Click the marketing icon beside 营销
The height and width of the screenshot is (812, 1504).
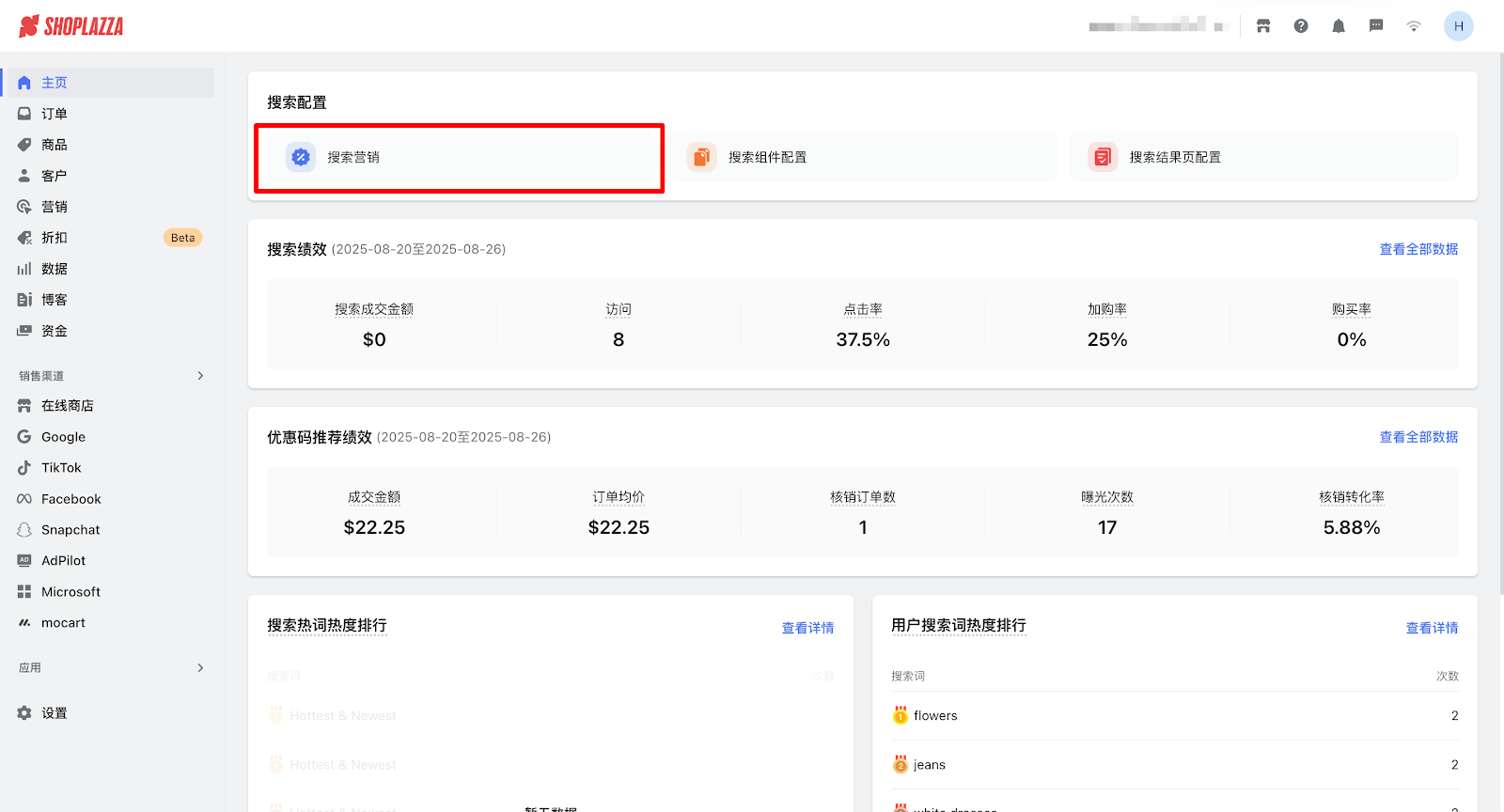(x=24, y=207)
